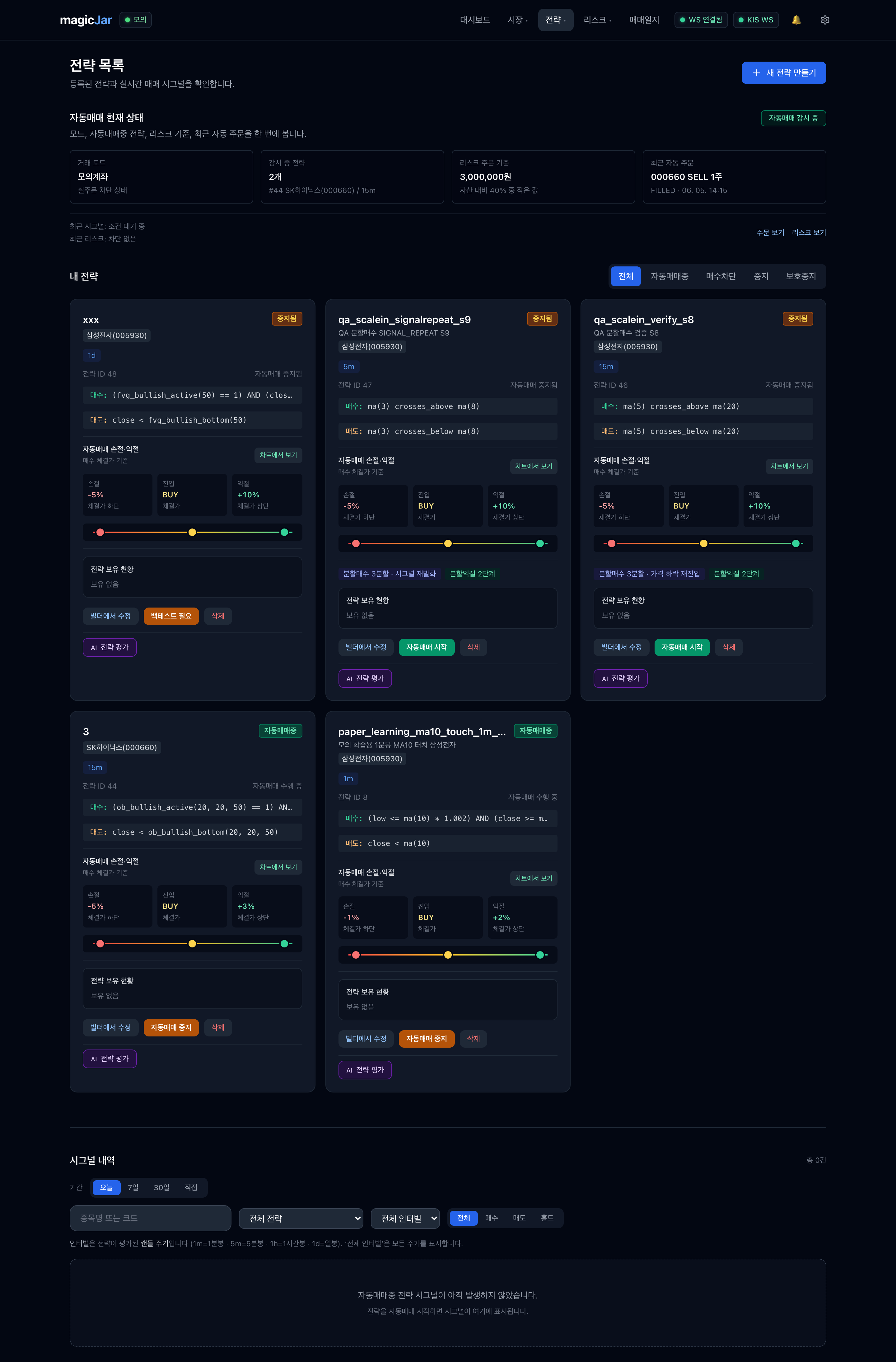Viewport: 896px width, 1362px height.
Task: Click the 모의 mode badge beside the logo
Action: coord(136,20)
